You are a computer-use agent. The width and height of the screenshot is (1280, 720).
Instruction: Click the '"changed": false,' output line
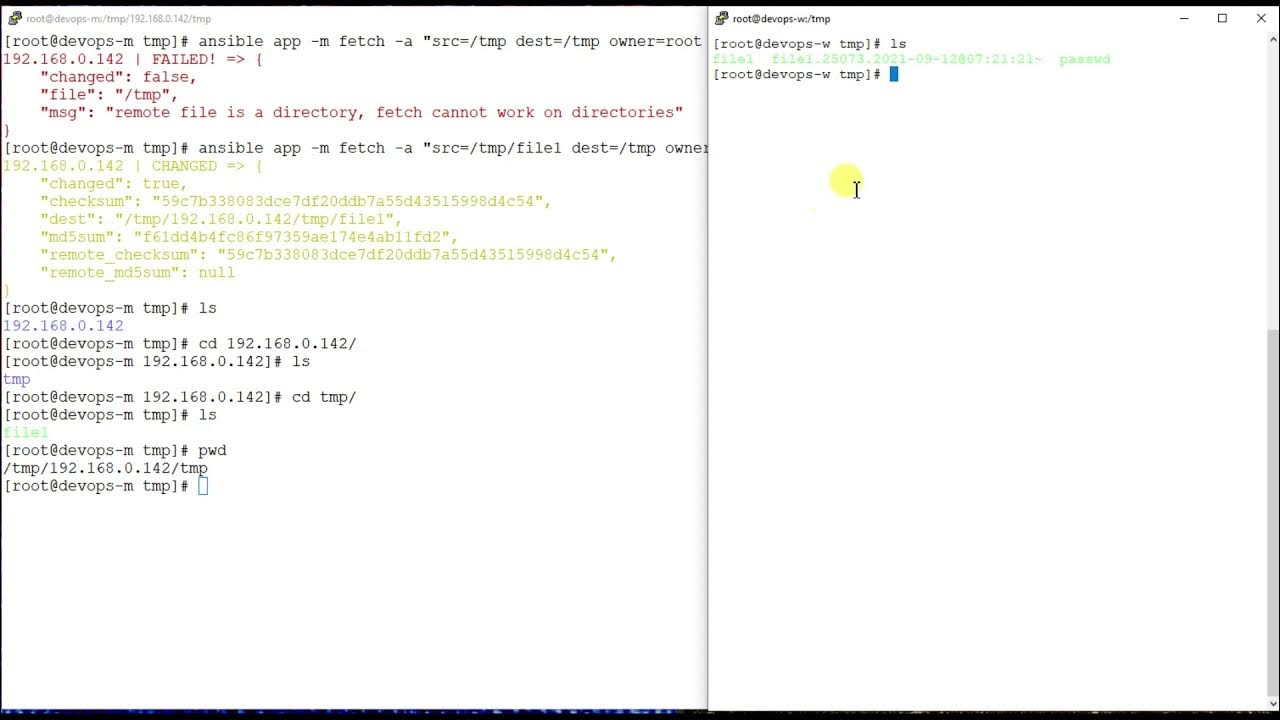coord(118,77)
